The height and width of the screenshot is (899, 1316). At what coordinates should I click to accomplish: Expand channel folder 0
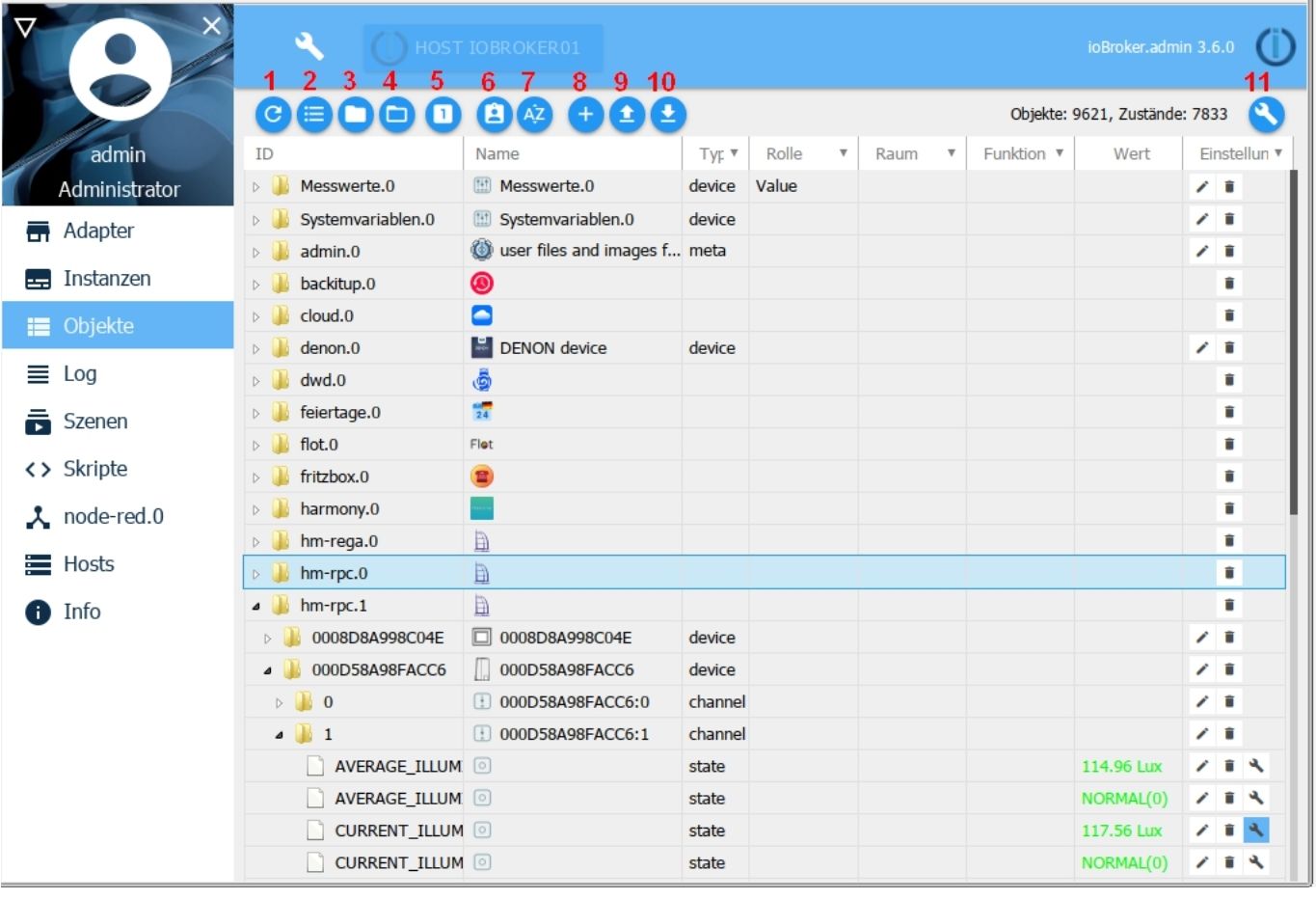[x=279, y=702]
